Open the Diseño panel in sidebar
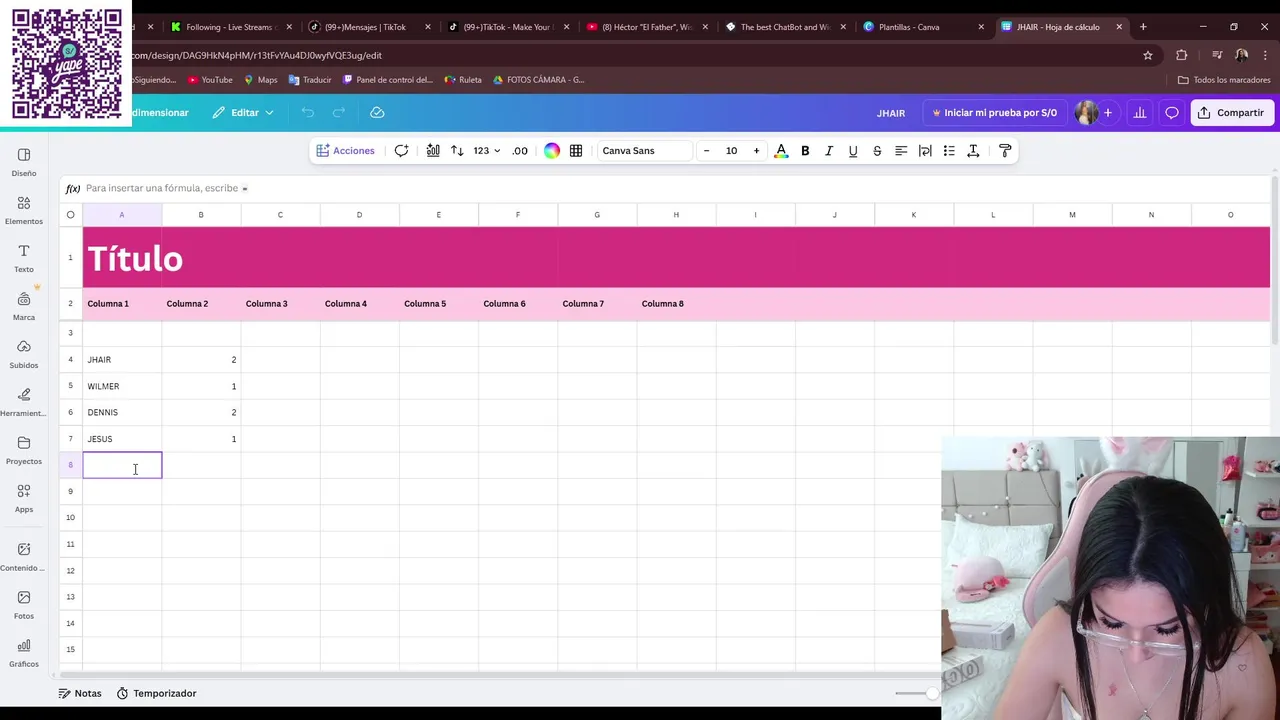Screen dimensions: 1280x720 (24, 162)
